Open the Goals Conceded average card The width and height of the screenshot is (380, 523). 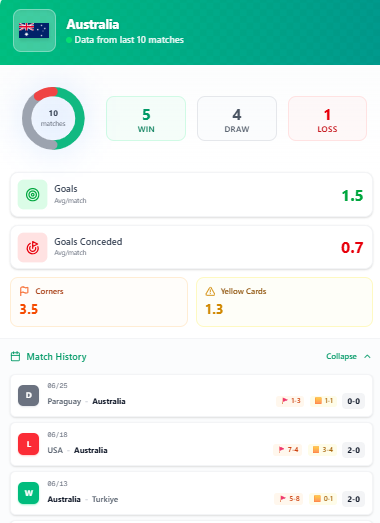click(x=192, y=247)
